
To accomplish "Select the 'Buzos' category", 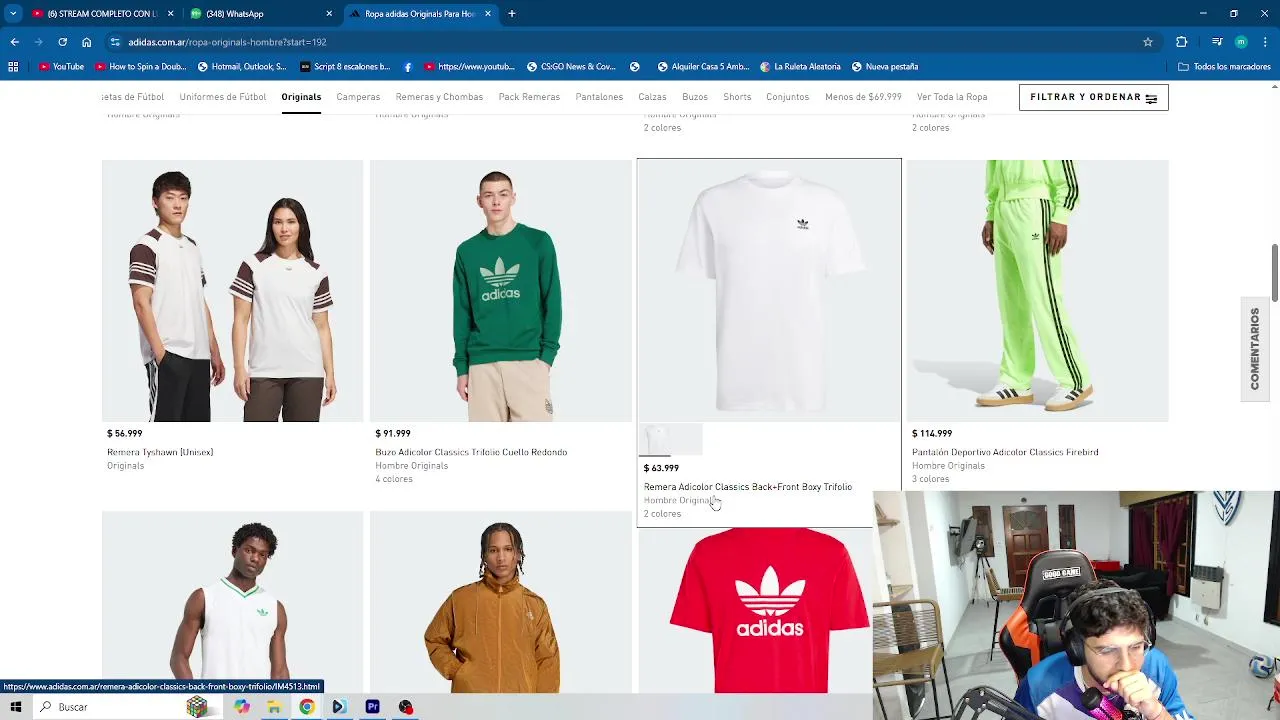I will pos(695,97).
